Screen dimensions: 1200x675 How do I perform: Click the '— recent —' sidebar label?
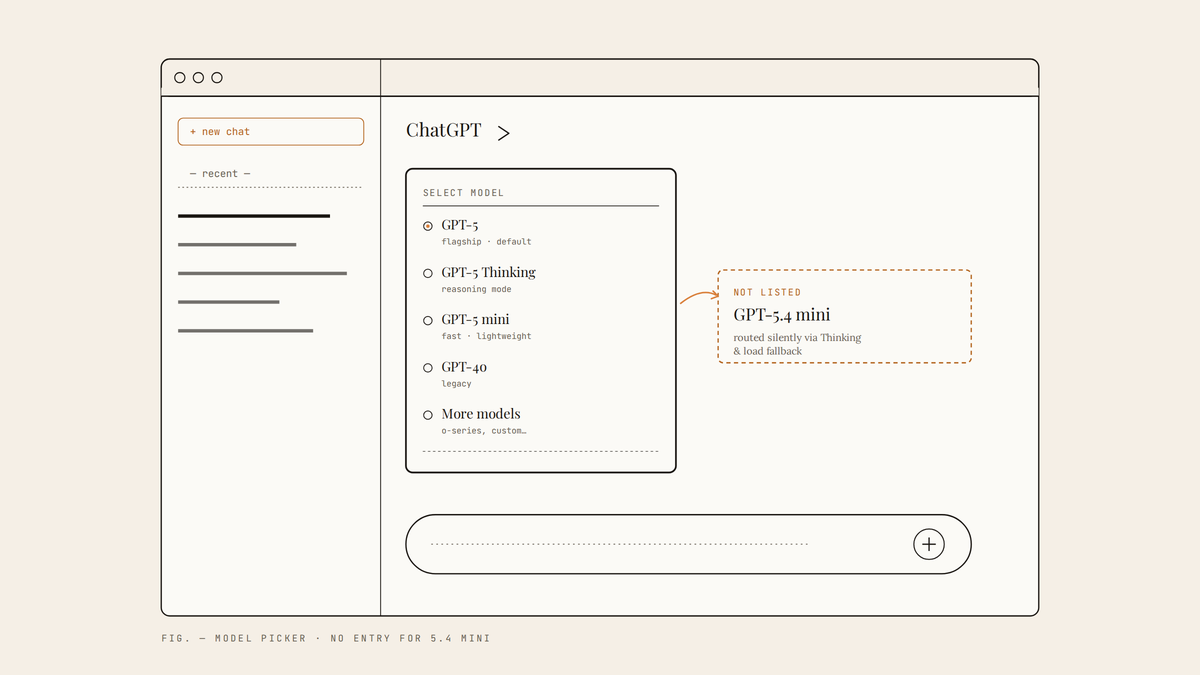point(220,174)
